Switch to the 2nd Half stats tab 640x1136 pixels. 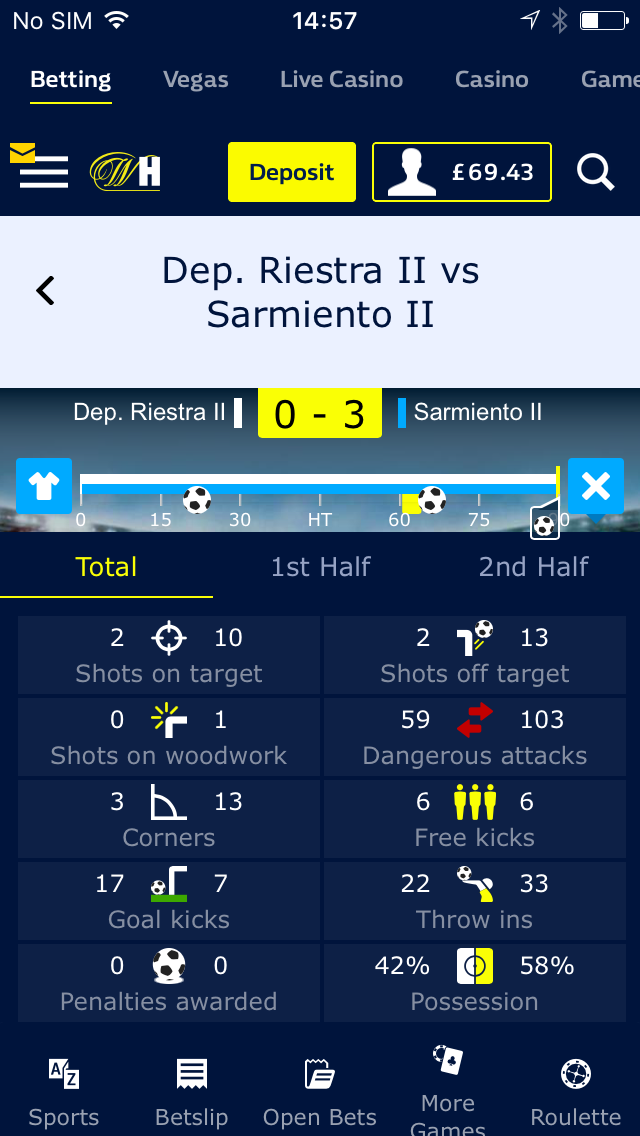533,567
